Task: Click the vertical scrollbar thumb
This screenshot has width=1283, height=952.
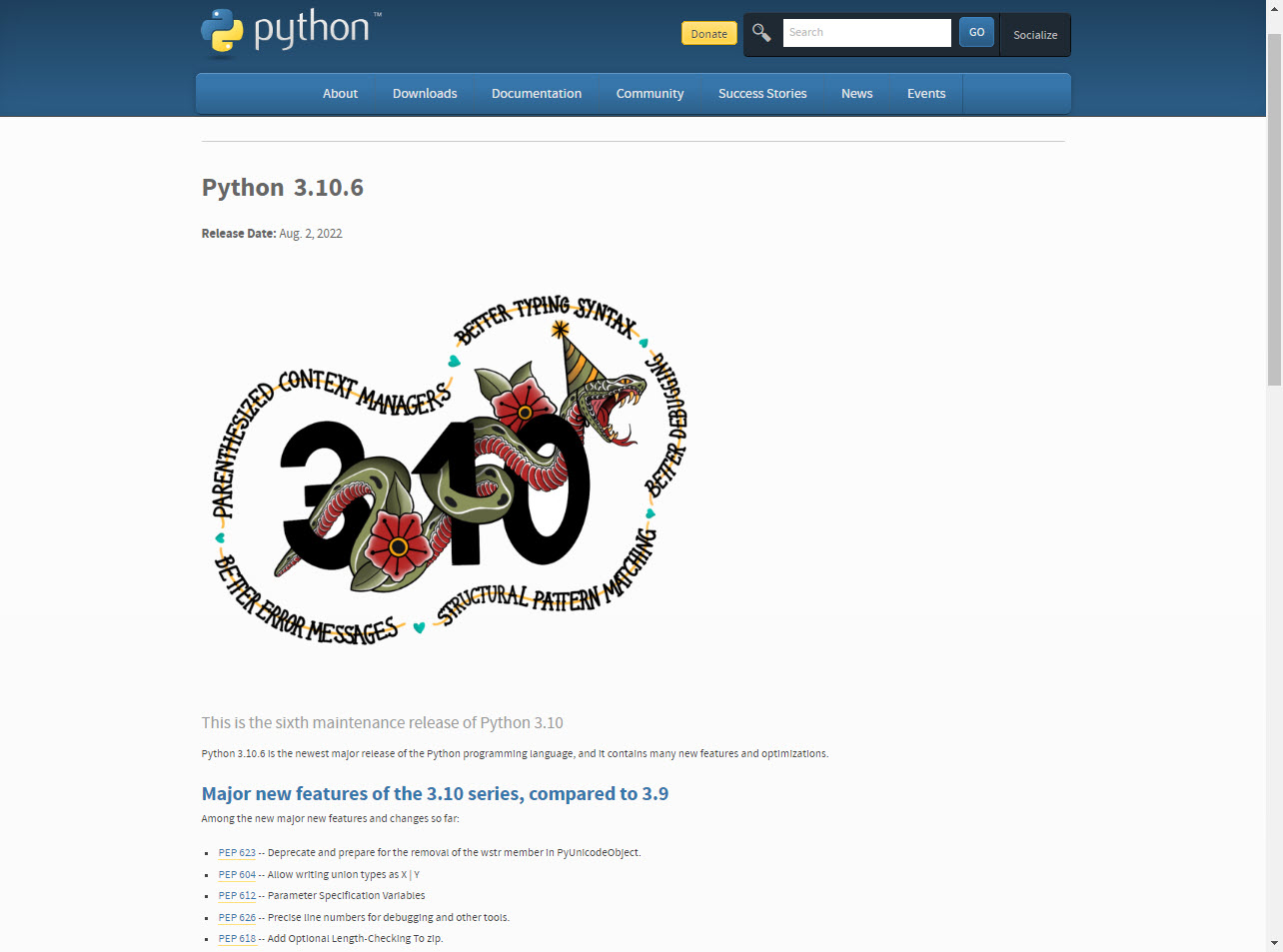Action: [x=1274, y=208]
